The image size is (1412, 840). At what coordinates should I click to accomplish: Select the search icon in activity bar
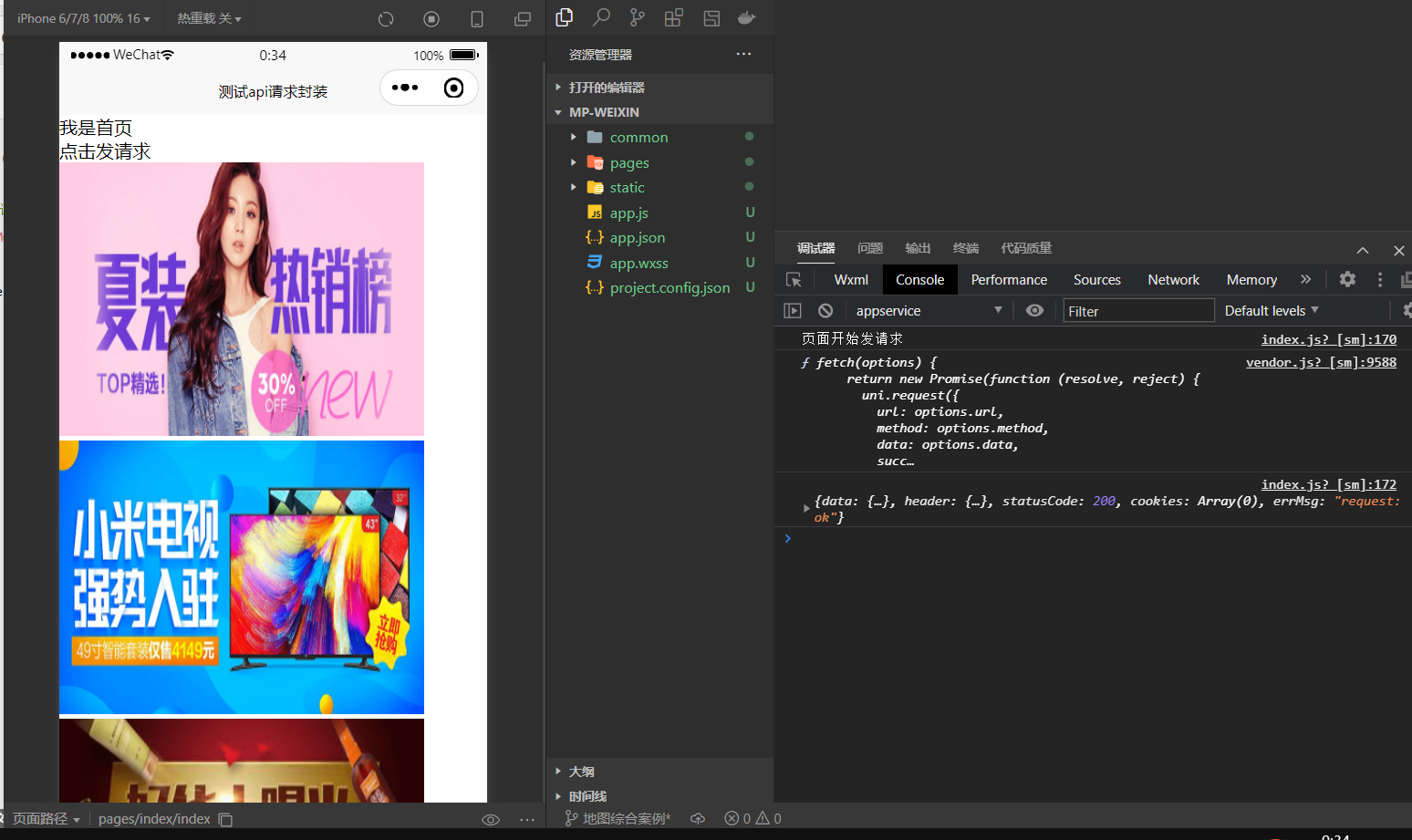click(x=601, y=18)
